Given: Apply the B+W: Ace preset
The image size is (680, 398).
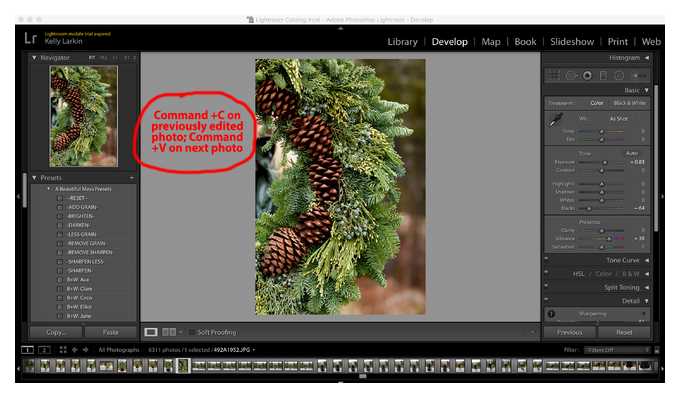Looking at the screenshot, I should click(x=78, y=280).
